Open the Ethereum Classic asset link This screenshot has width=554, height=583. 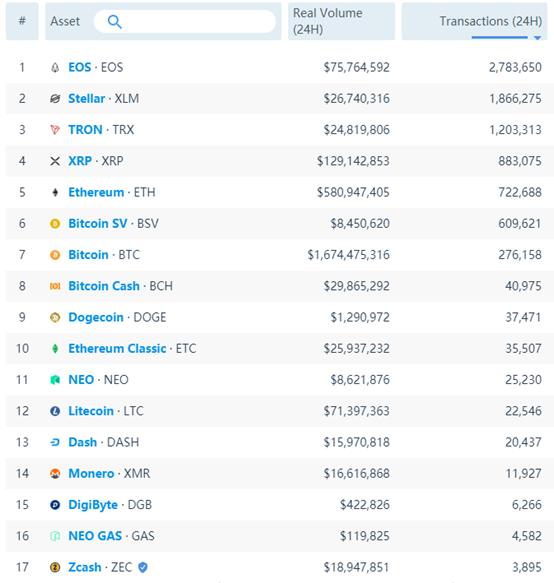click(117, 348)
